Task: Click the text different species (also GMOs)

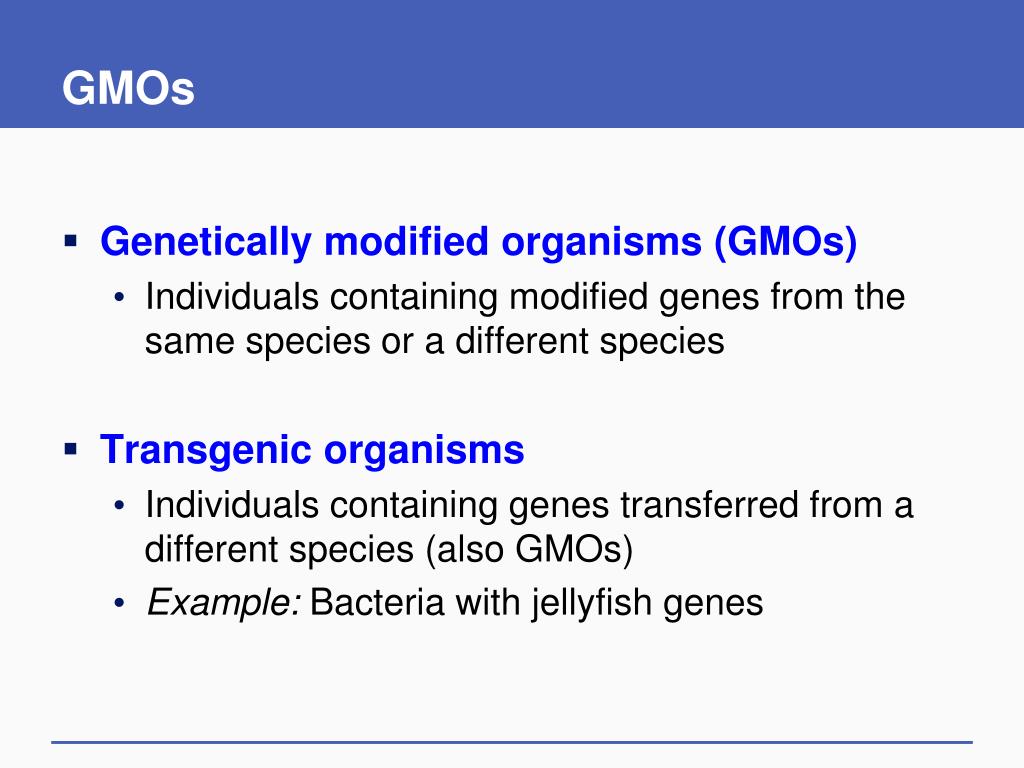Action: [x=389, y=549]
